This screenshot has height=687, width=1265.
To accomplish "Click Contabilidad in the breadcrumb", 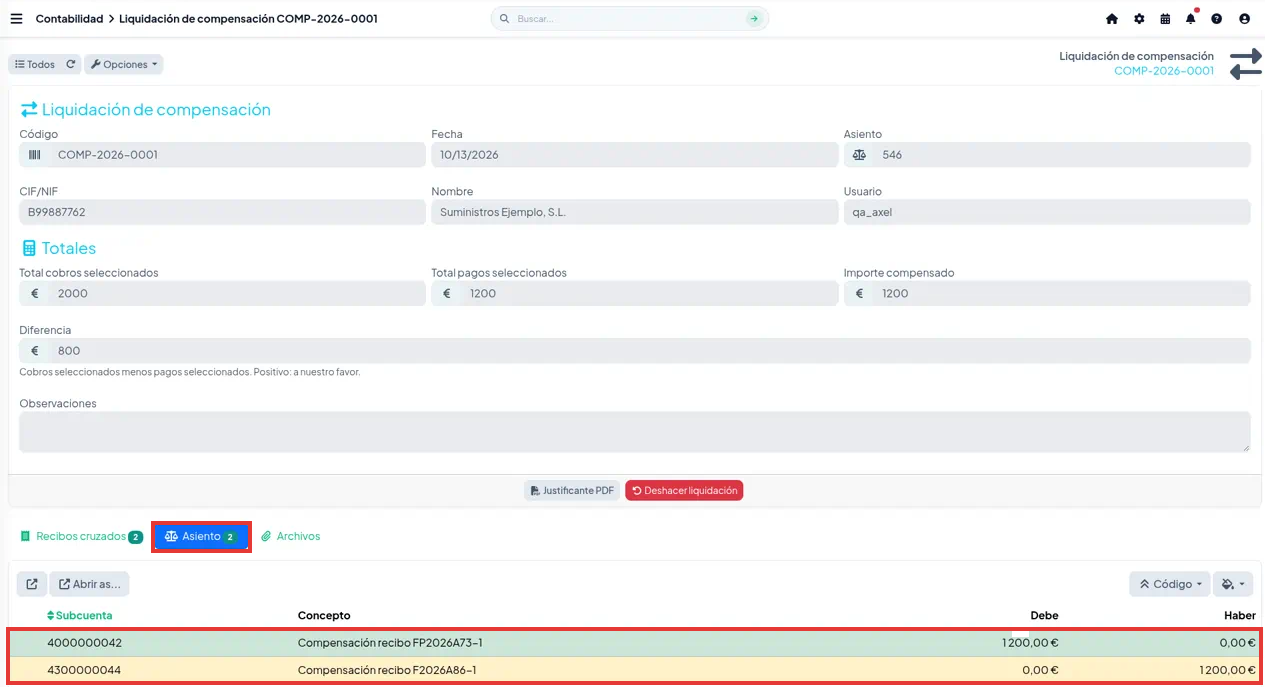I will pos(69,19).
